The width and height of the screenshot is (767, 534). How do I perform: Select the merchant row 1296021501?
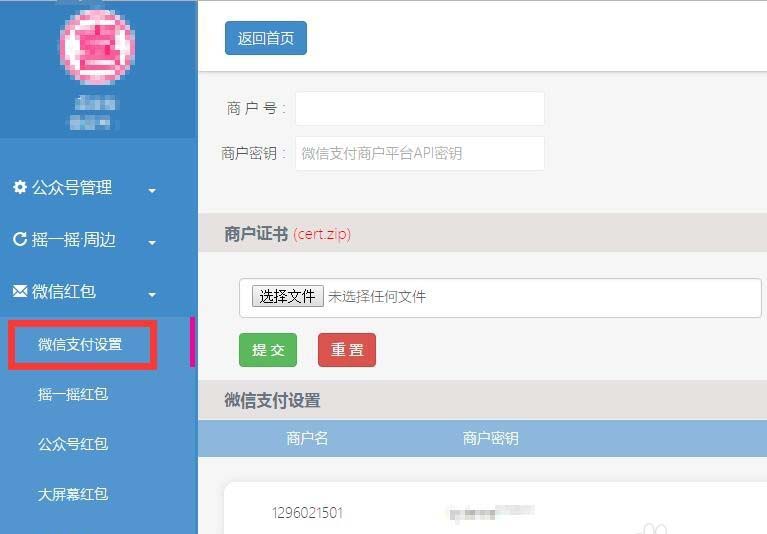[496, 512]
